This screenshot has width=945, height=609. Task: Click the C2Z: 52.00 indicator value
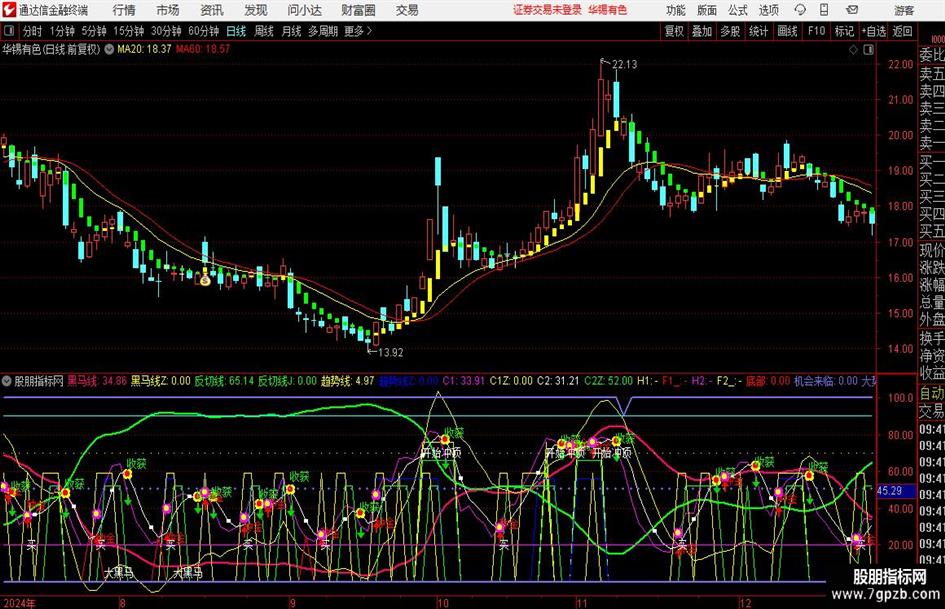[x=609, y=381]
